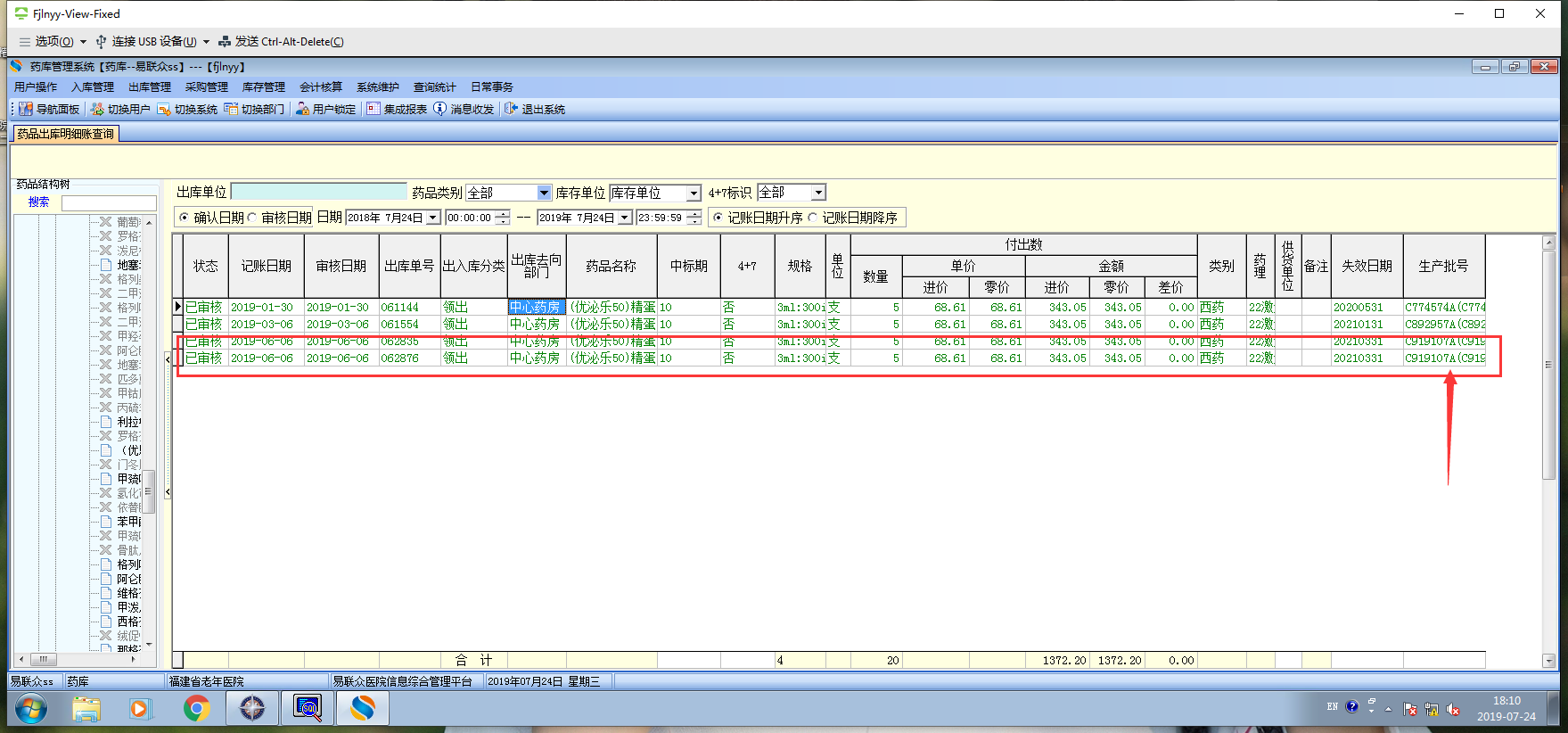Choose 记账日期升序 sort order
1568x733 pixels.
718,218
